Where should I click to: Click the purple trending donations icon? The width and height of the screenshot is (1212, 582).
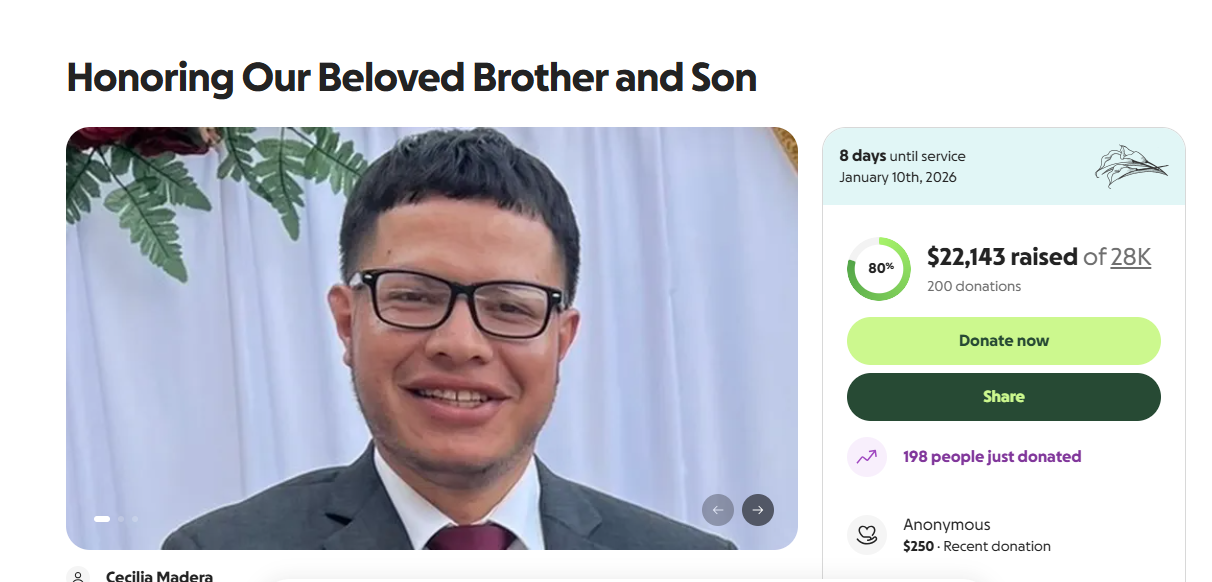pos(866,456)
